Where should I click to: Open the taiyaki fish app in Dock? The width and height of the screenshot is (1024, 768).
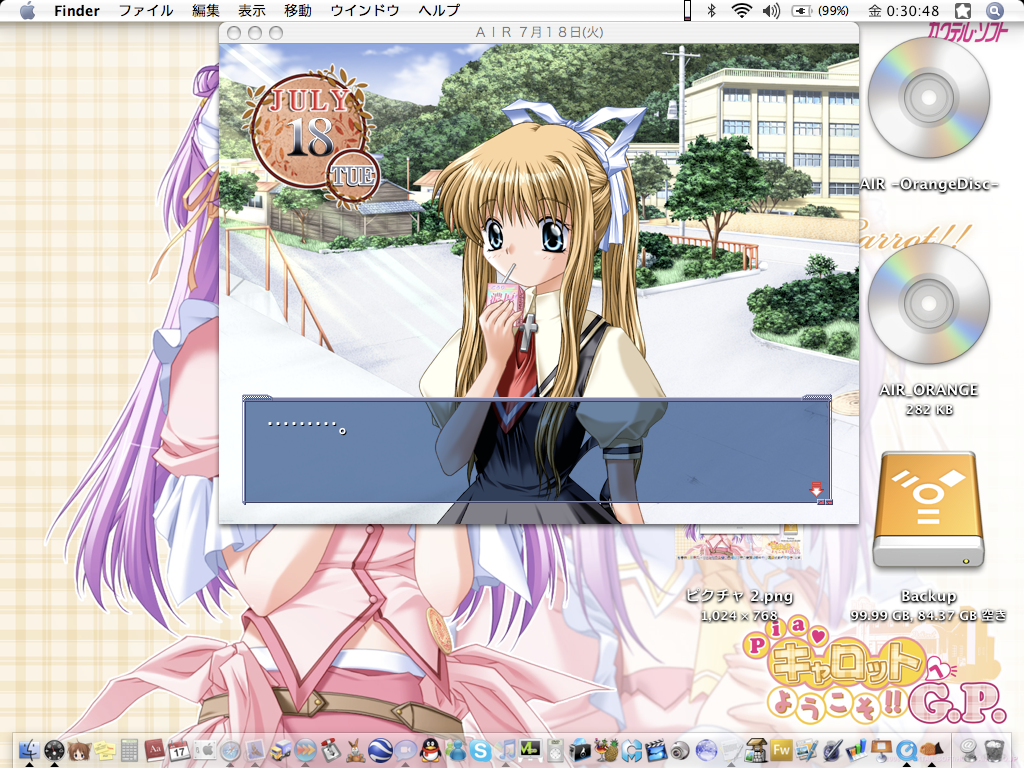[x=931, y=750]
